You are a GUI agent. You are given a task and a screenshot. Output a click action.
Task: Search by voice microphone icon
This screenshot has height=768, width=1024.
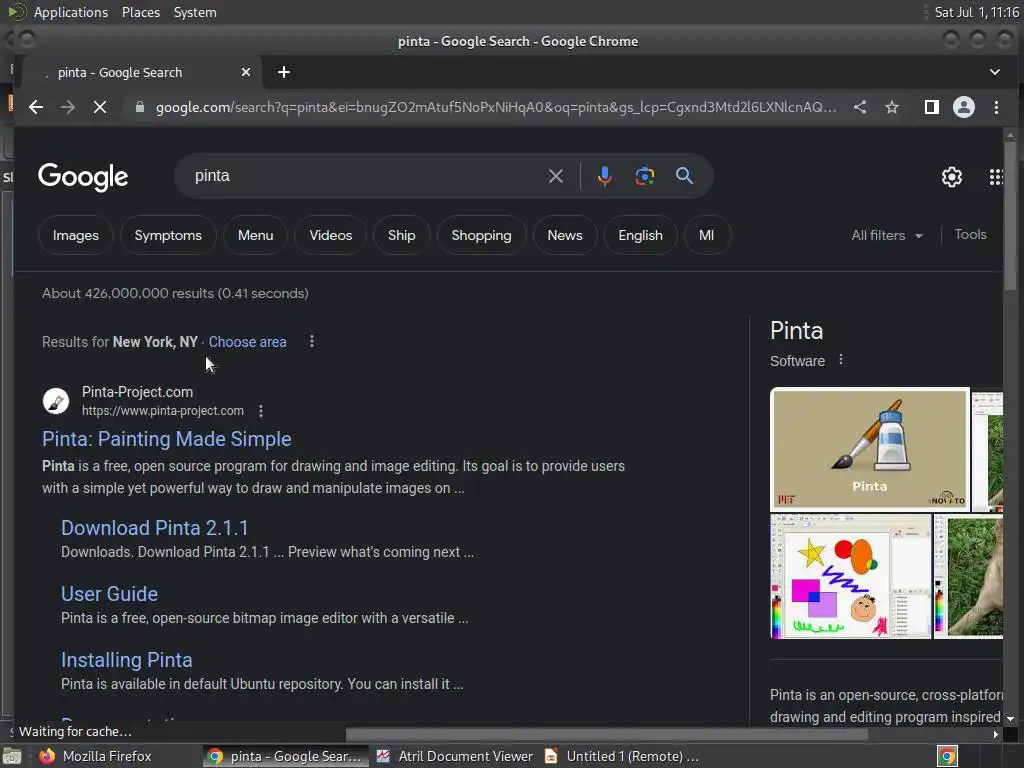pyautogui.click(x=605, y=176)
